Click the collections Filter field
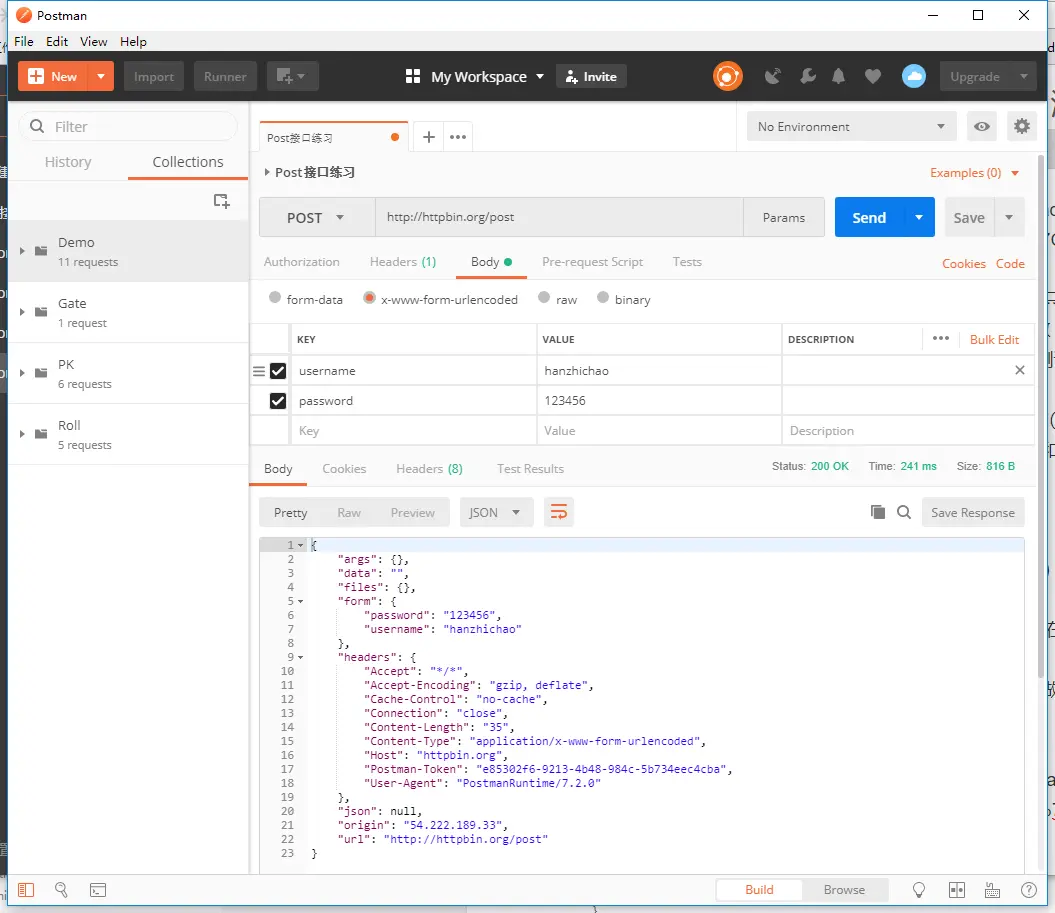This screenshot has height=913, width=1055. [x=129, y=126]
